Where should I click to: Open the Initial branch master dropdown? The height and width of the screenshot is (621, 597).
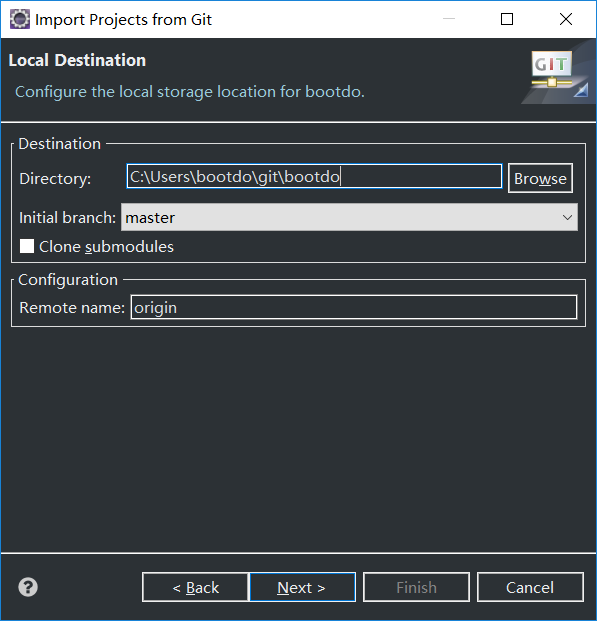tap(349, 217)
